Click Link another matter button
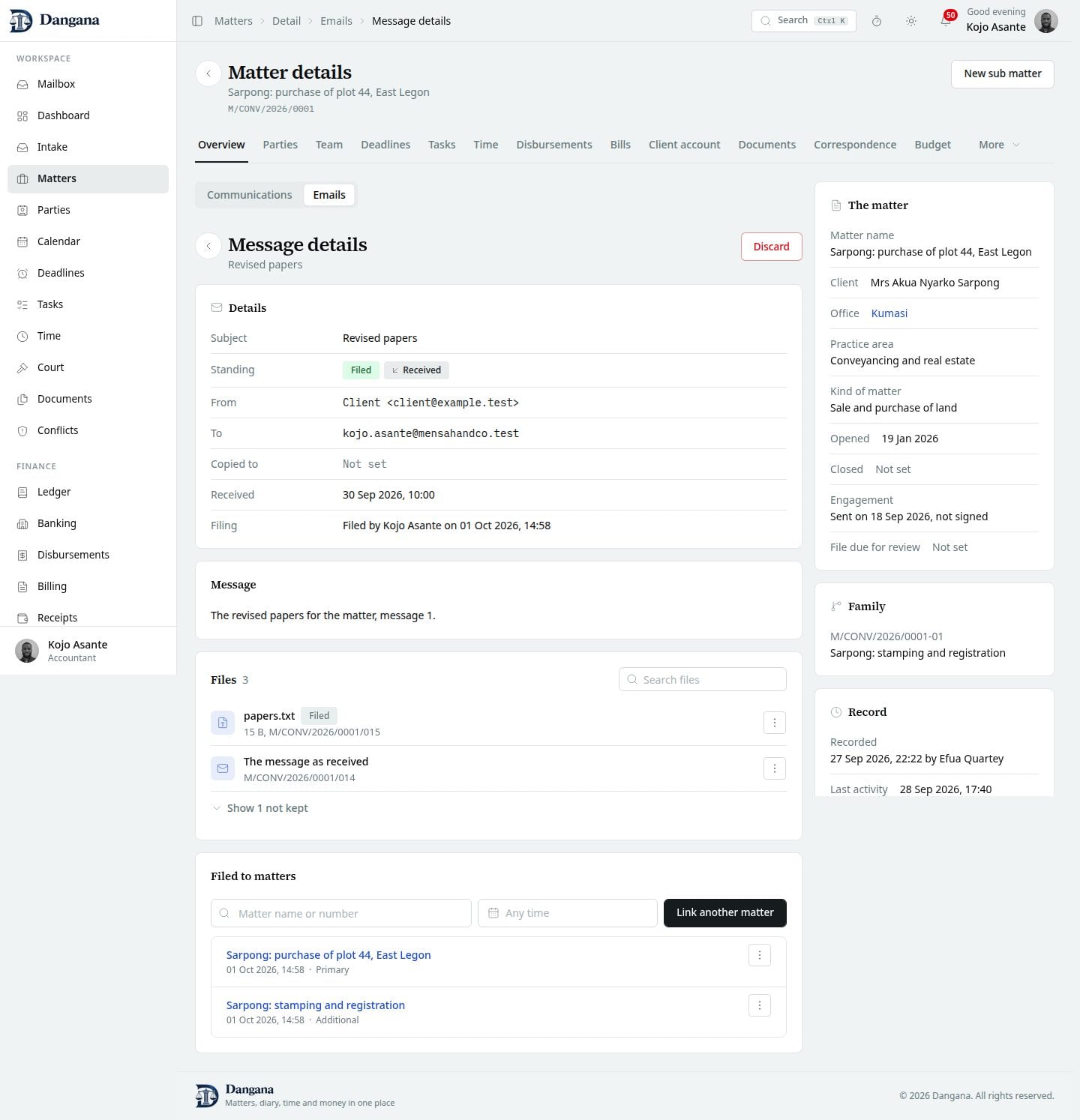 pos(724,912)
